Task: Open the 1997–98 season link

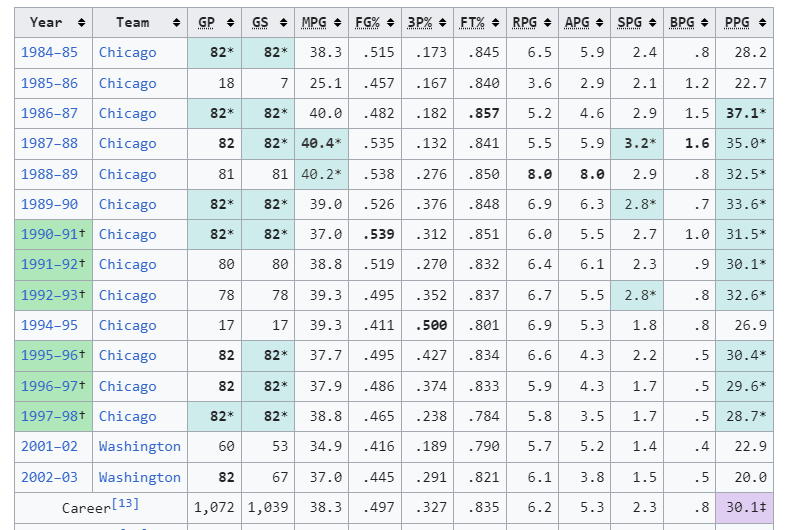Action: click(x=49, y=416)
